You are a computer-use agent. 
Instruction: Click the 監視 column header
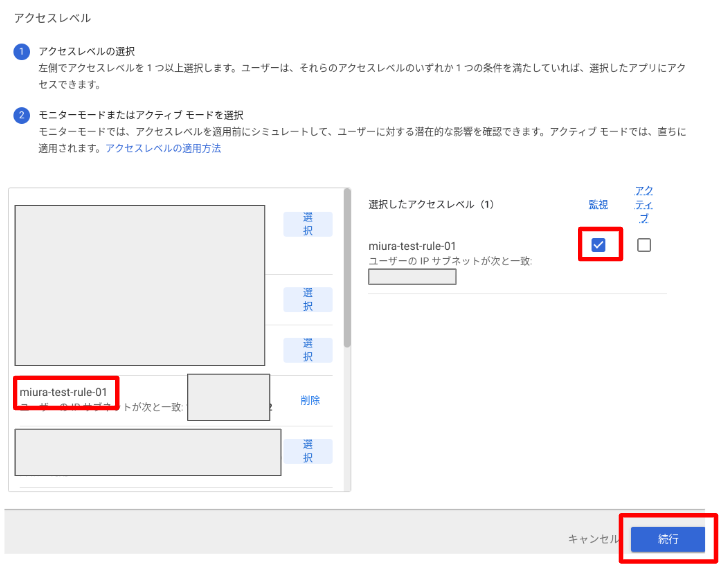point(598,205)
